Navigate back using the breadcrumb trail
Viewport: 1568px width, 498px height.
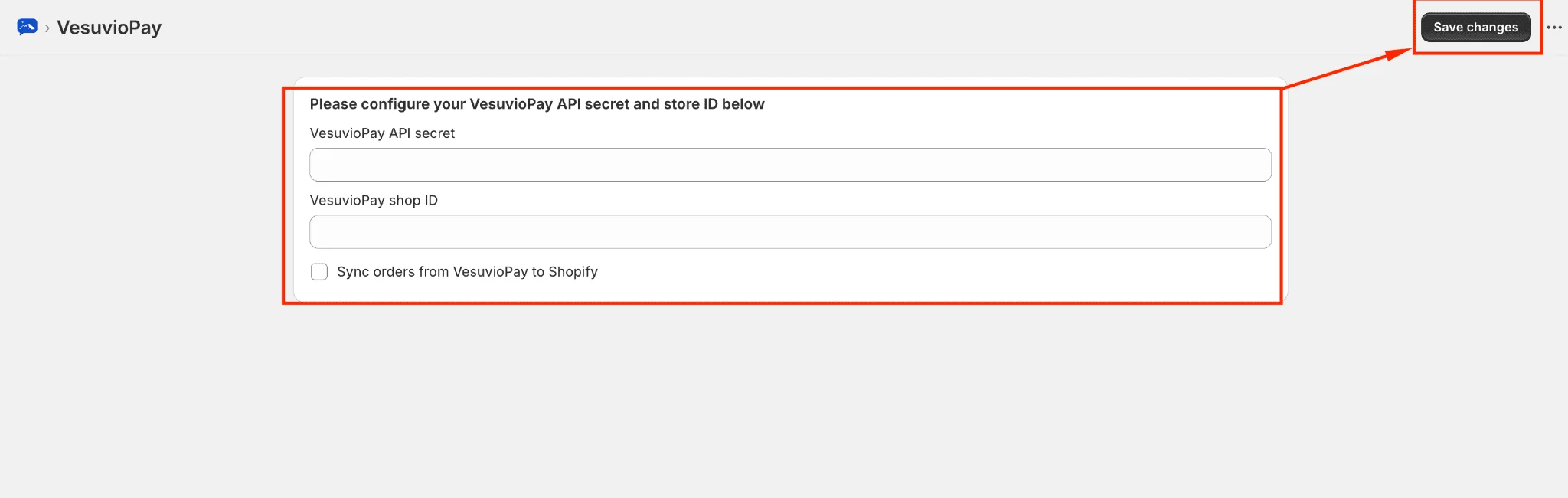[110, 27]
